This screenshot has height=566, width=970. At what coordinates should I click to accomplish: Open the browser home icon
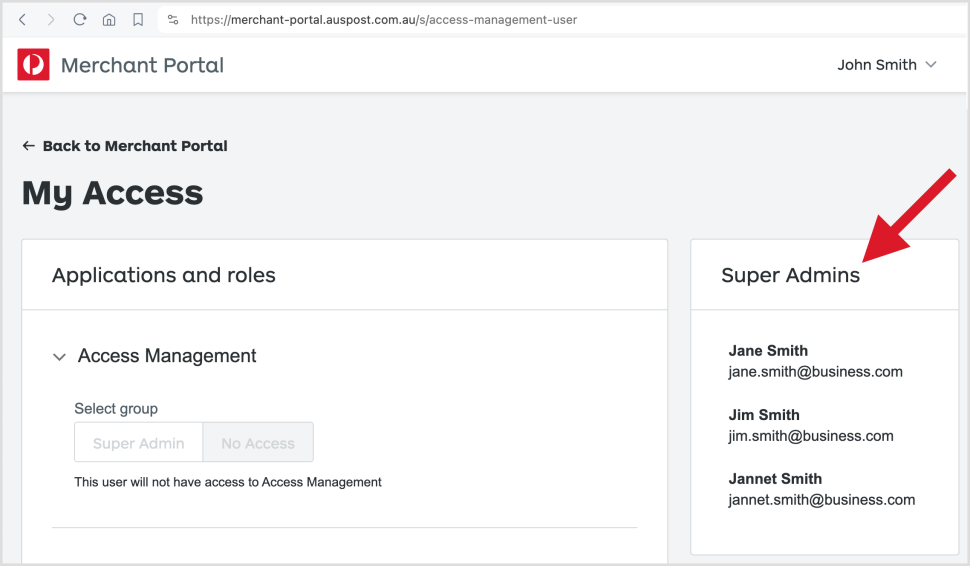109,20
